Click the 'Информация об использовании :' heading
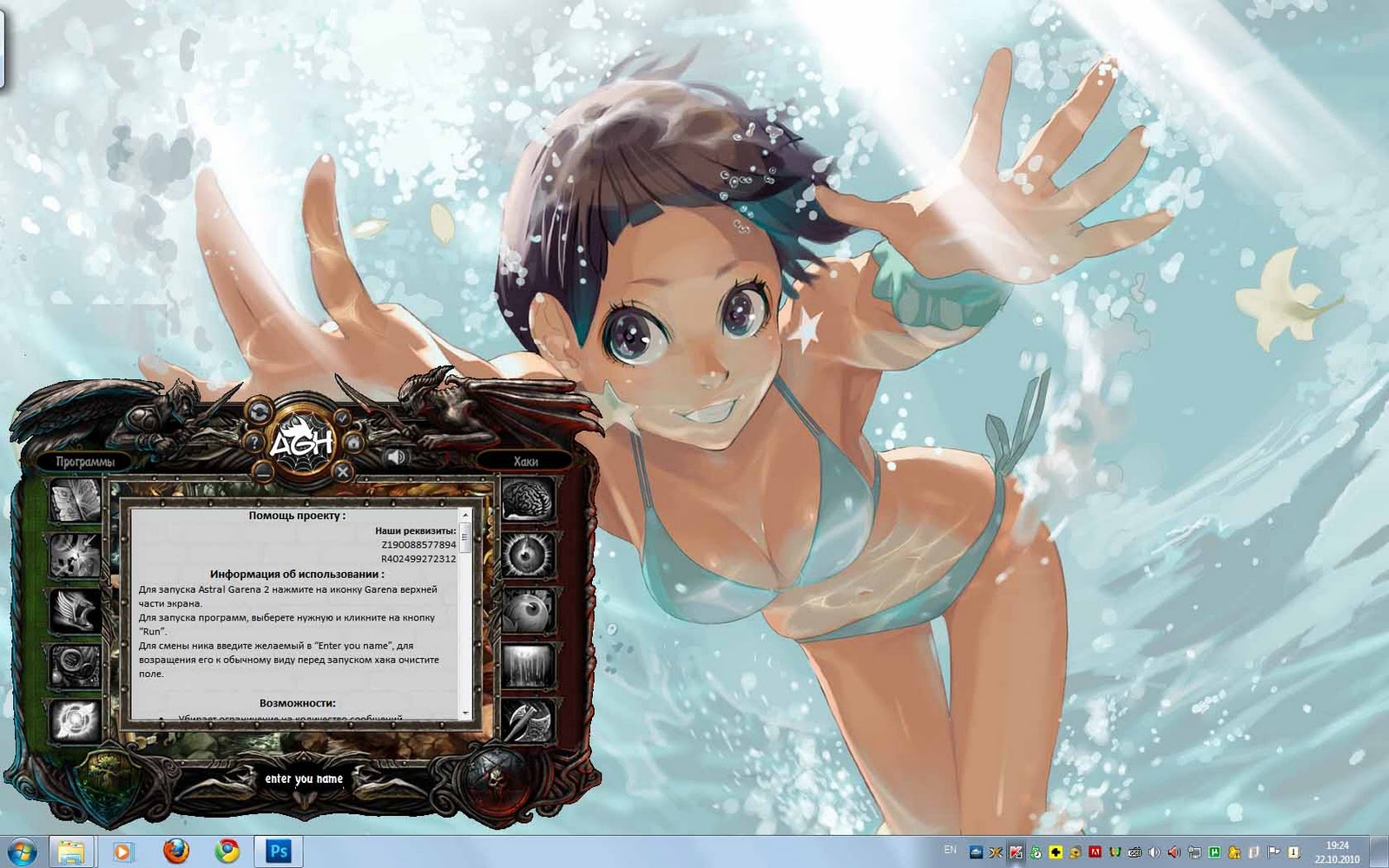This screenshot has width=1389, height=868. point(297,574)
